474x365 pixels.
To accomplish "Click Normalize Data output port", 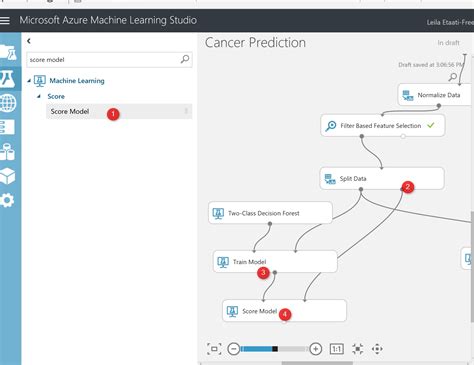I will (x=439, y=106).
